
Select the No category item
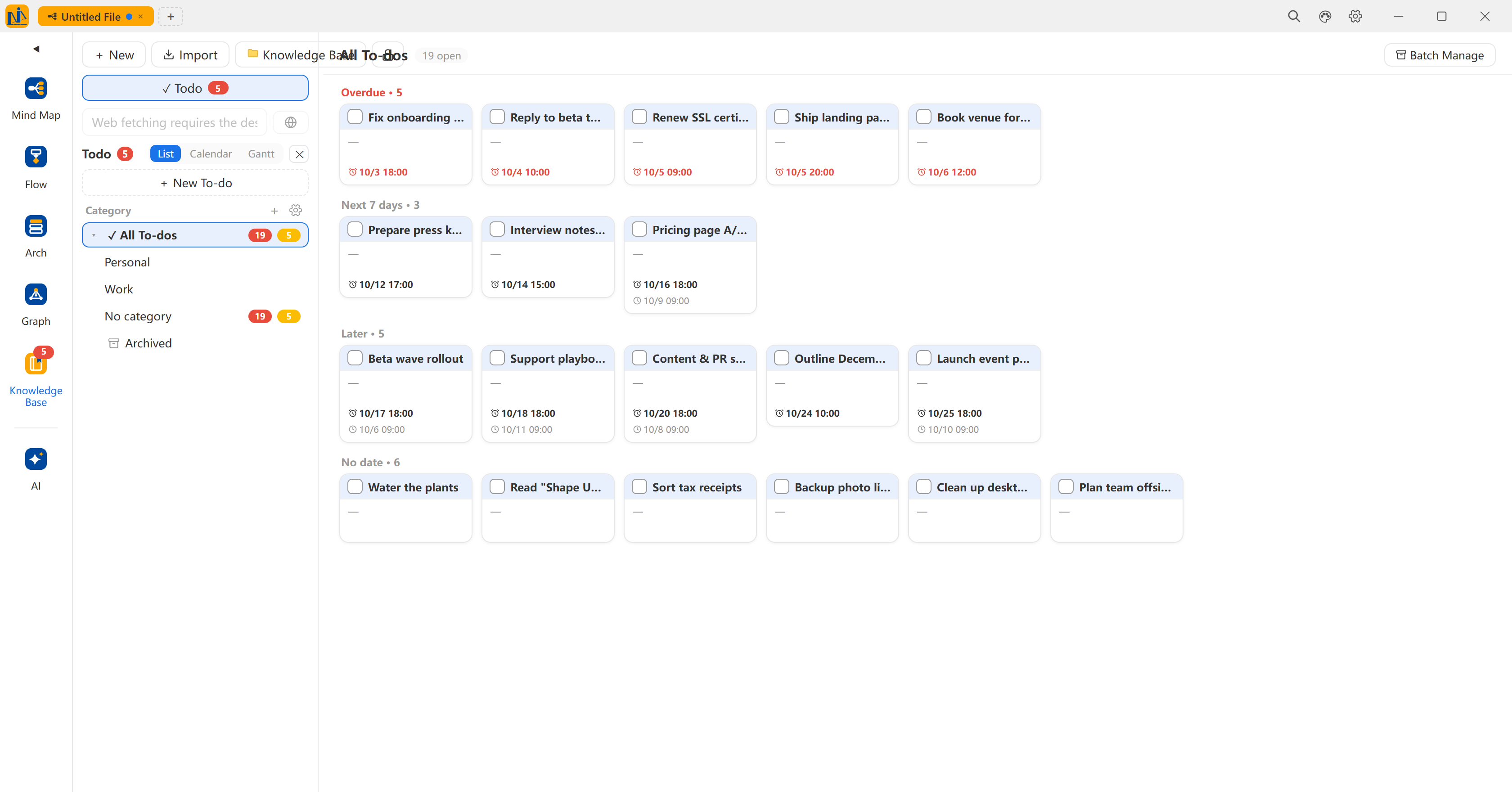click(x=195, y=316)
